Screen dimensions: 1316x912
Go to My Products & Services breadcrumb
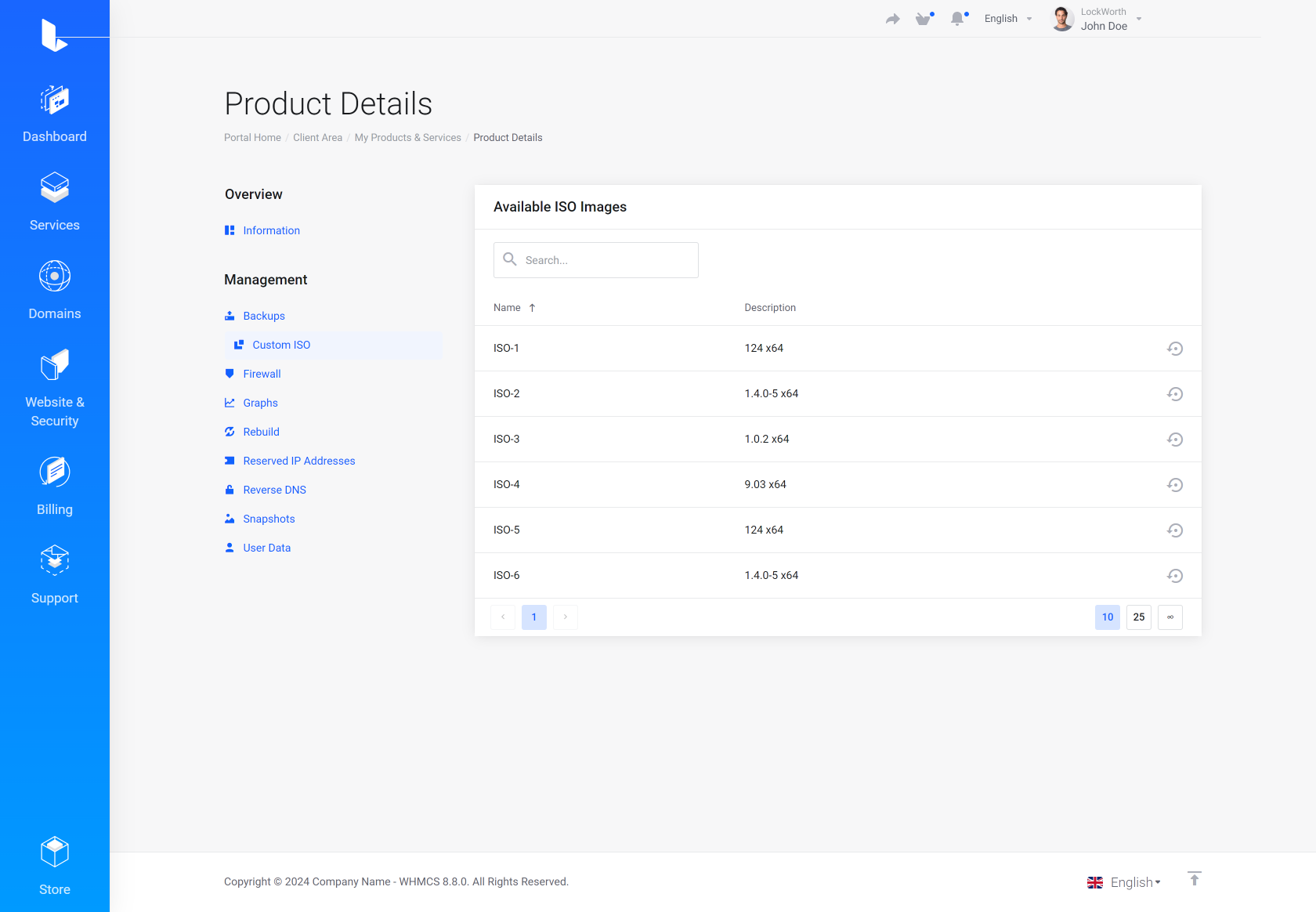tap(407, 137)
